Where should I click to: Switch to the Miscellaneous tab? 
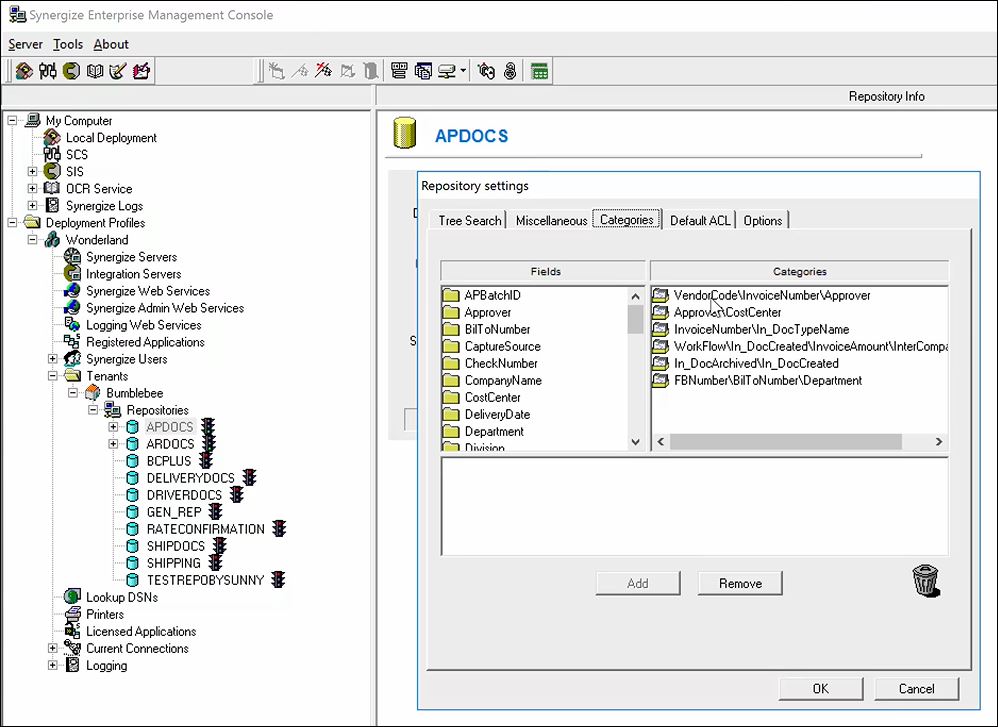tap(551, 220)
